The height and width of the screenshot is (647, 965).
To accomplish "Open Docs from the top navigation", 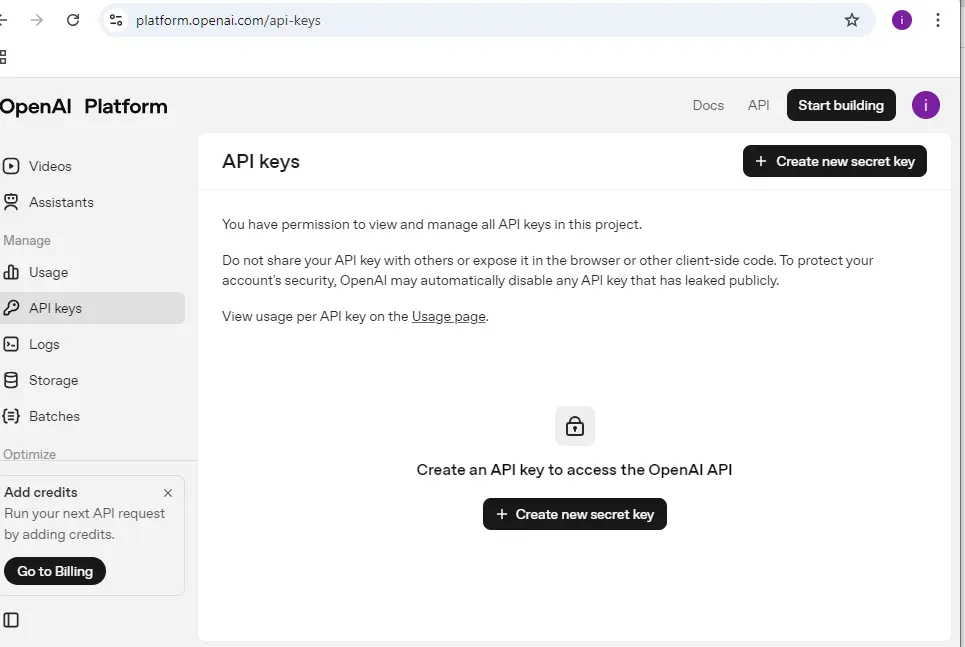I will [x=708, y=105].
